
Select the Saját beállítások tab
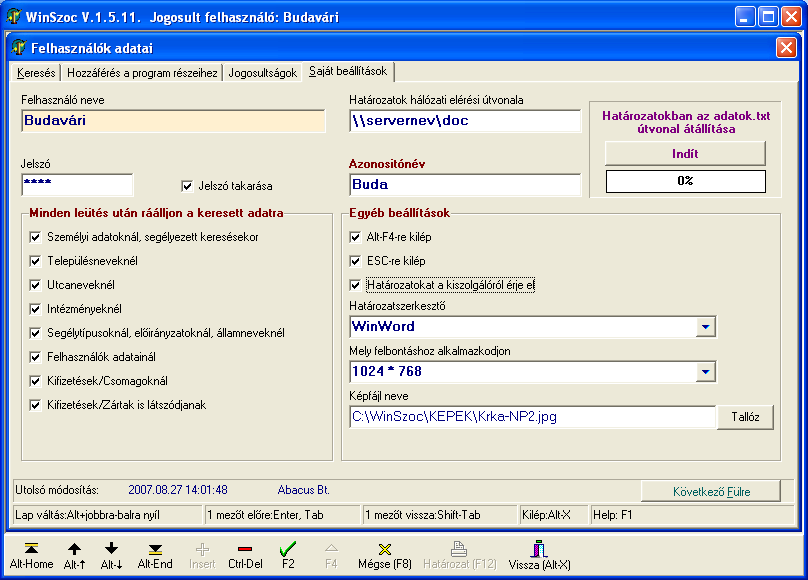point(348,71)
